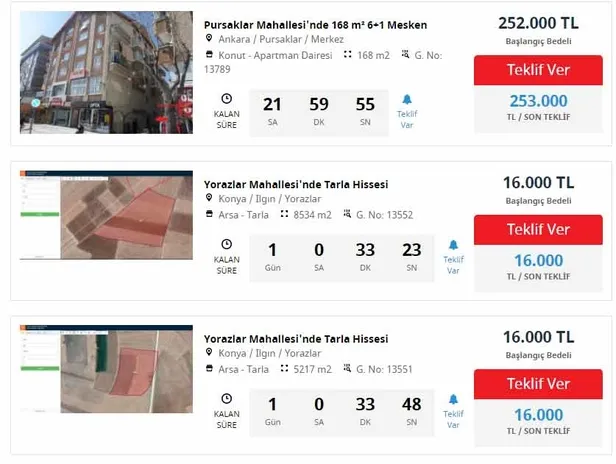Click the search icon beside G. No: 13551

tap(347, 368)
